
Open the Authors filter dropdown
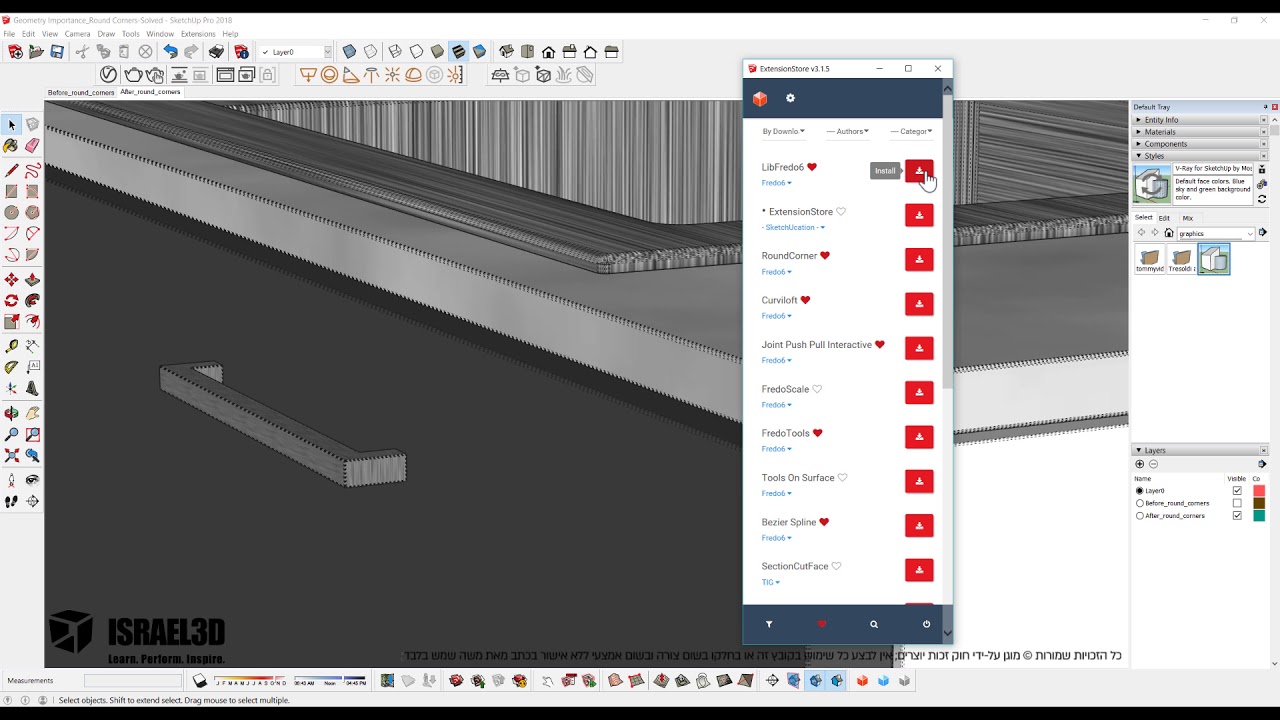pyautogui.click(x=848, y=131)
